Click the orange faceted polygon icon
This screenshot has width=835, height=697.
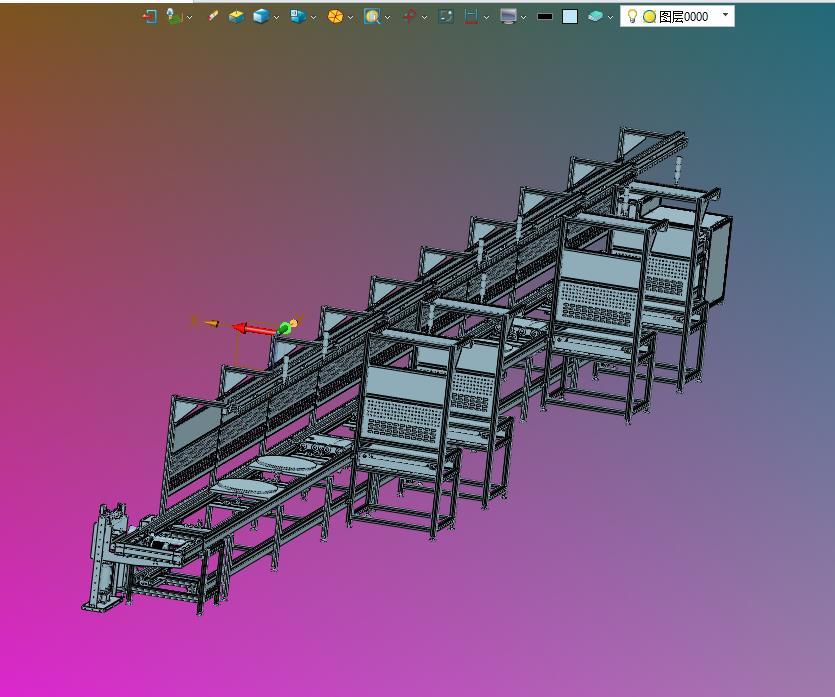click(335, 17)
